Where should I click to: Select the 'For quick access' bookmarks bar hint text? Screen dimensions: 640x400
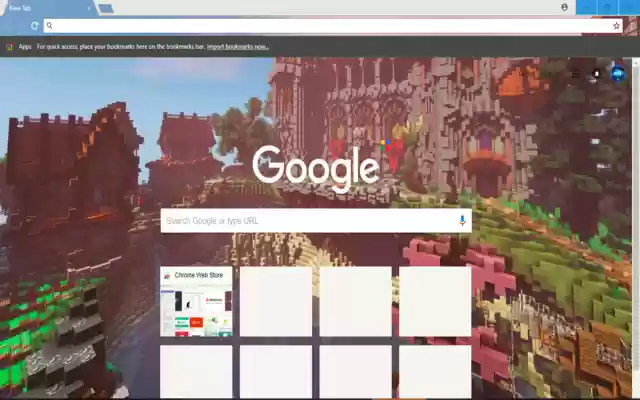pyautogui.click(x=121, y=47)
